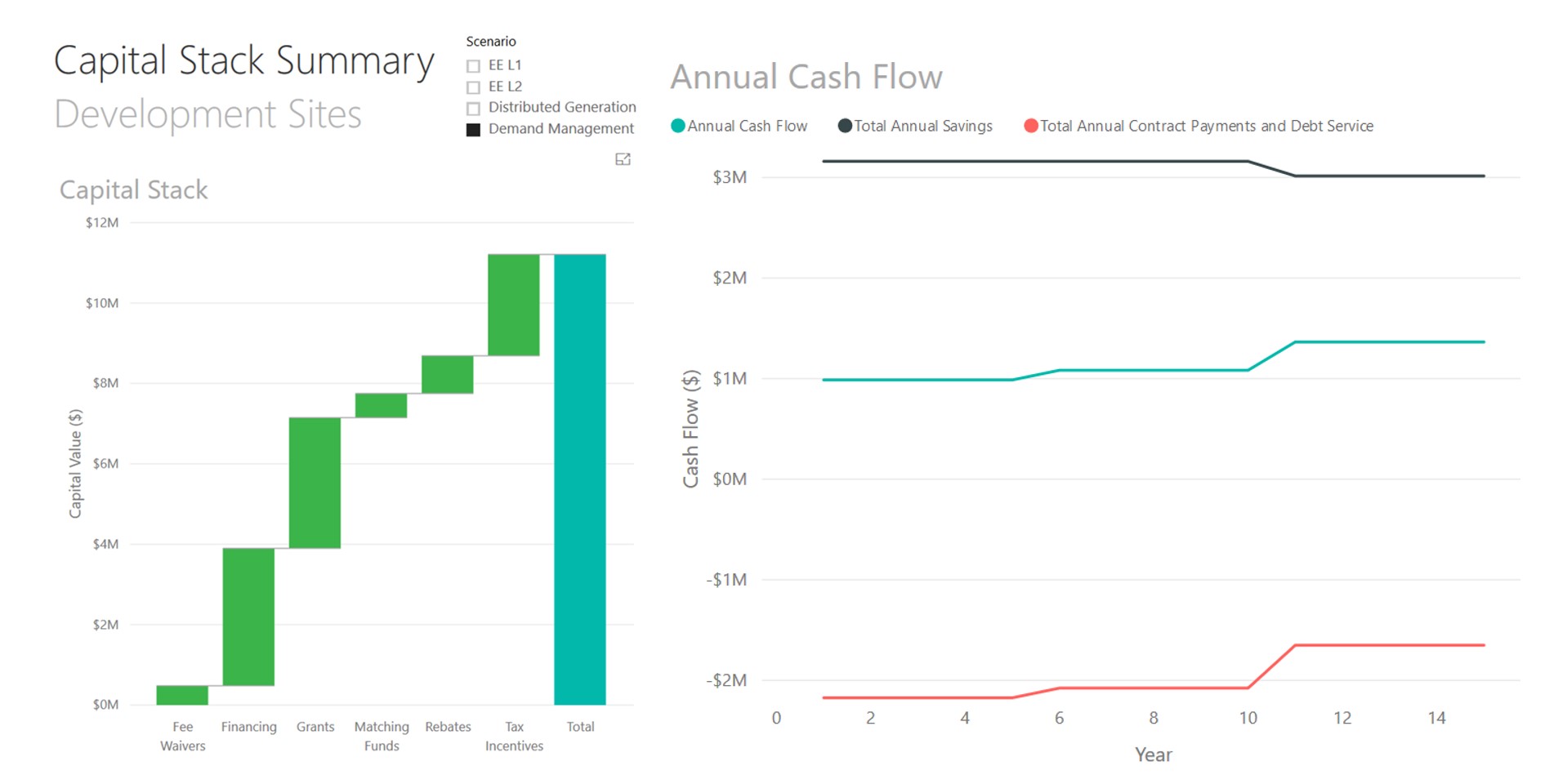This screenshot has height=784, width=1554.
Task: Click the Total Annual Savings legend label
Action: point(922,126)
